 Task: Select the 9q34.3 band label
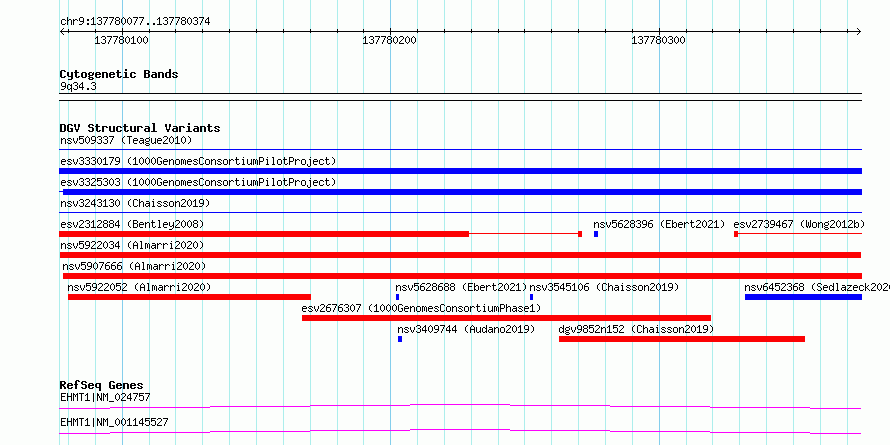coord(78,87)
